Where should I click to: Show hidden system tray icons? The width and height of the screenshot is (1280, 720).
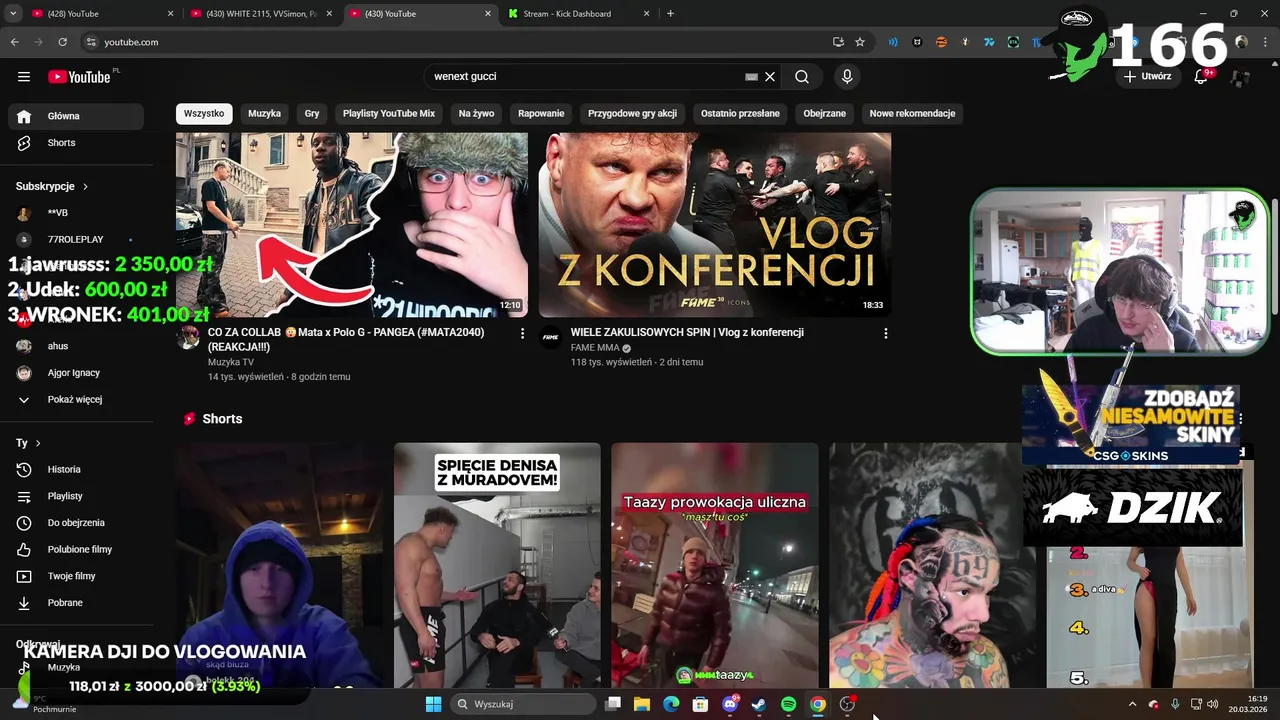pos(1132,704)
